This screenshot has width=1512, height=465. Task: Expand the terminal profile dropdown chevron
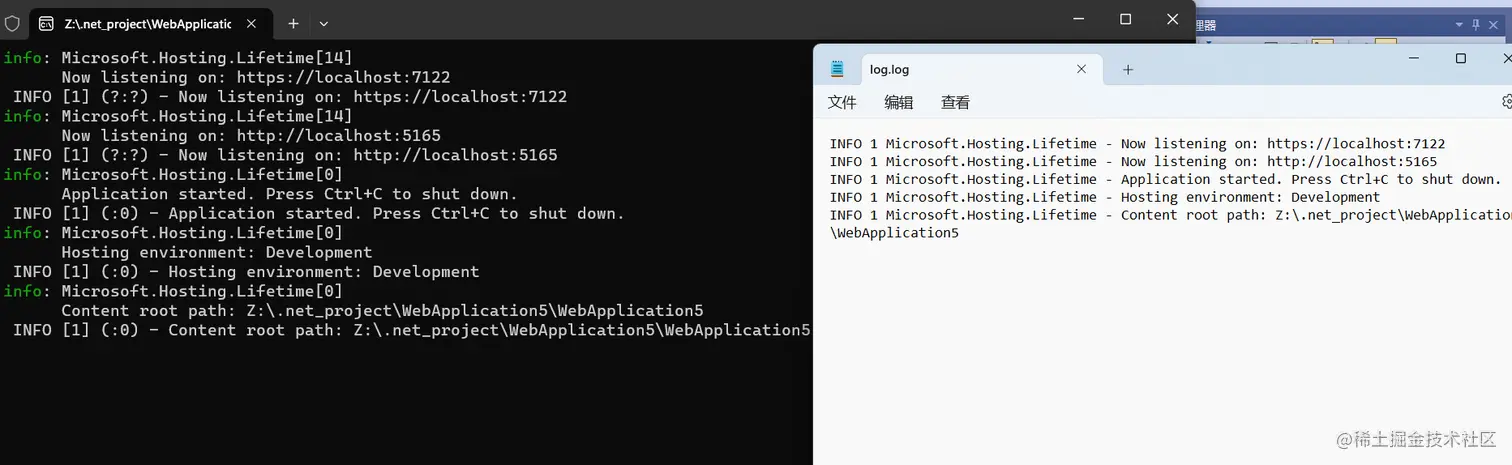point(324,23)
